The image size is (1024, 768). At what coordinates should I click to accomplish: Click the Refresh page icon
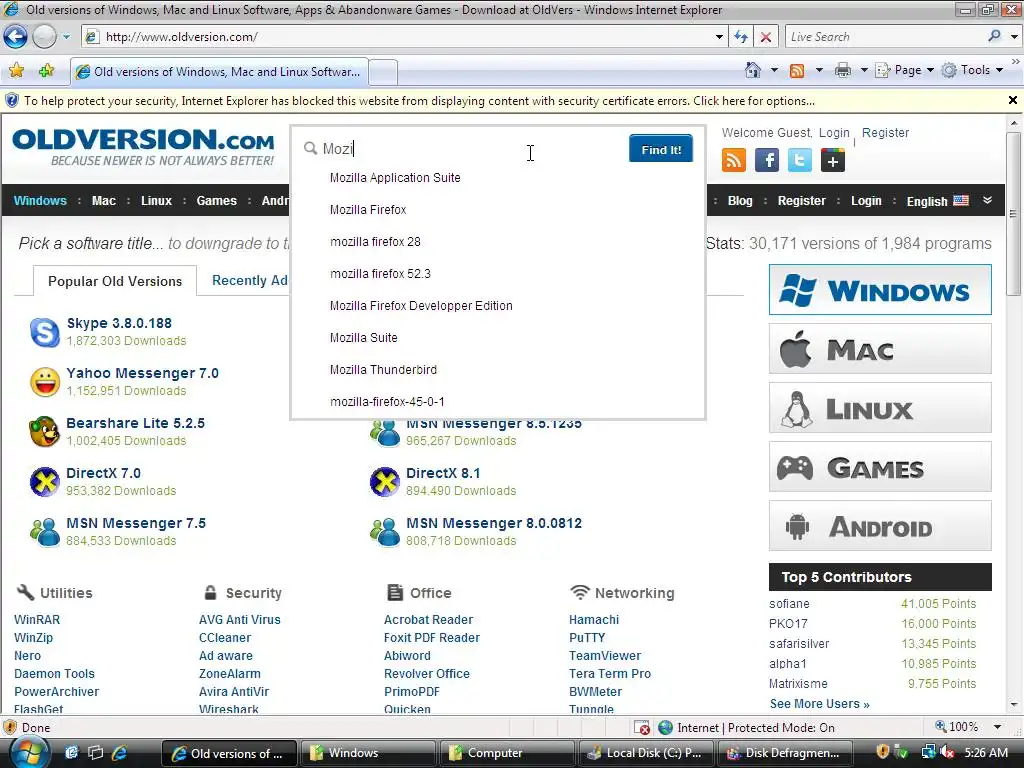(741, 37)
